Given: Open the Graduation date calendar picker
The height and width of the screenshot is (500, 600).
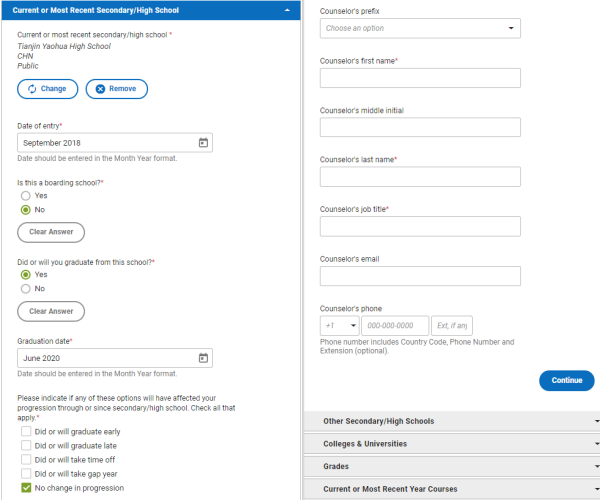Looking at the screenshot, I should 203,358.
